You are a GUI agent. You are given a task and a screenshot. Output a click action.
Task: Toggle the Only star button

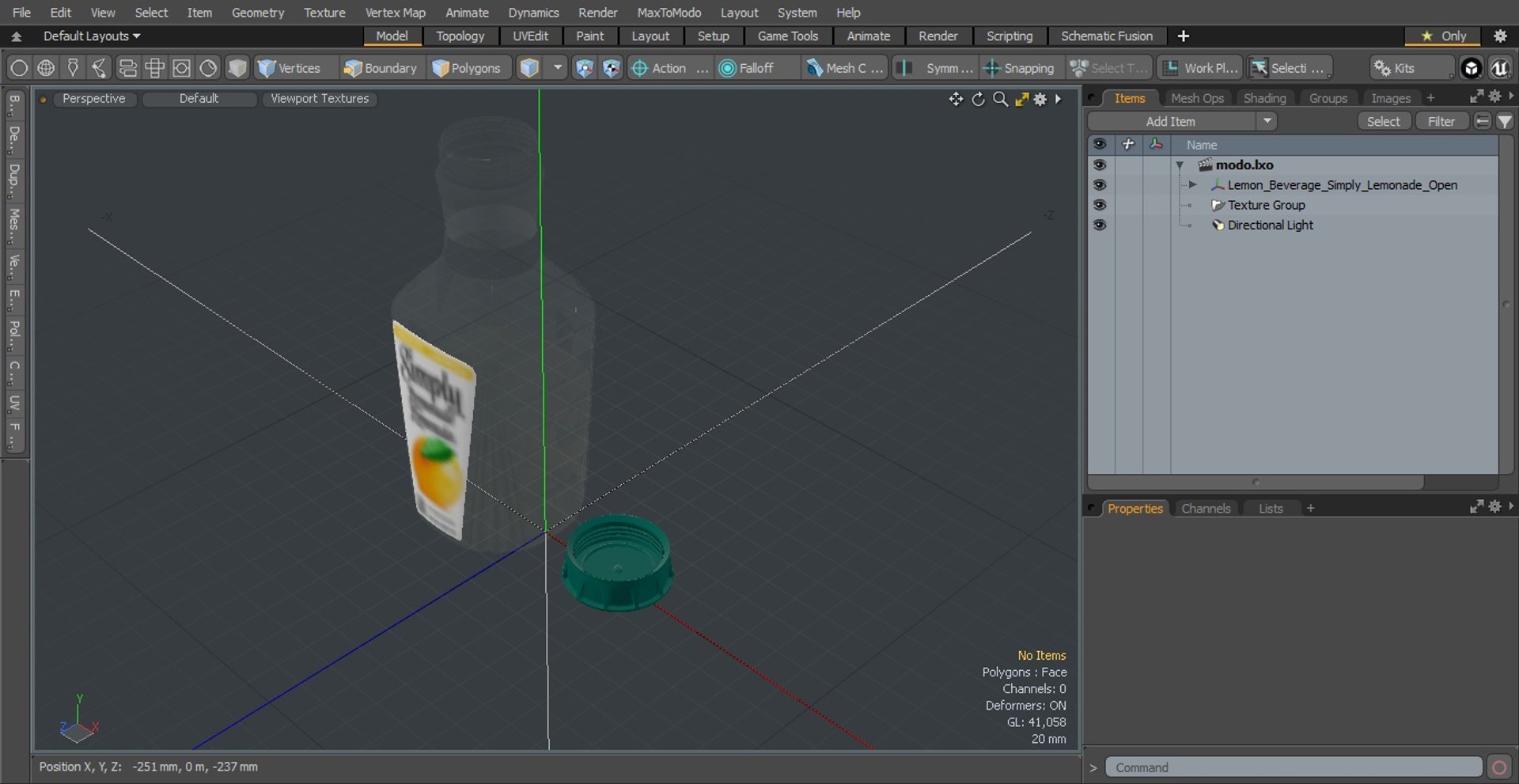(x=1443, y=36)
